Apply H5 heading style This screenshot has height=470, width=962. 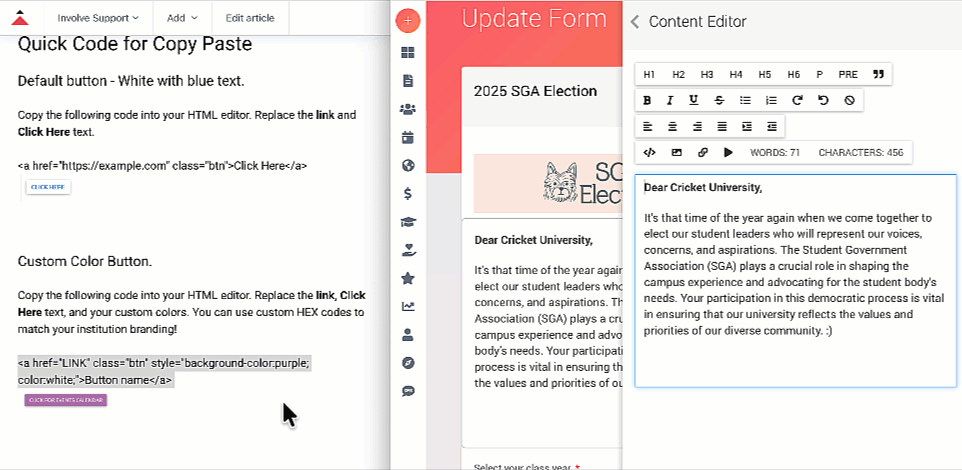point(764,74)
